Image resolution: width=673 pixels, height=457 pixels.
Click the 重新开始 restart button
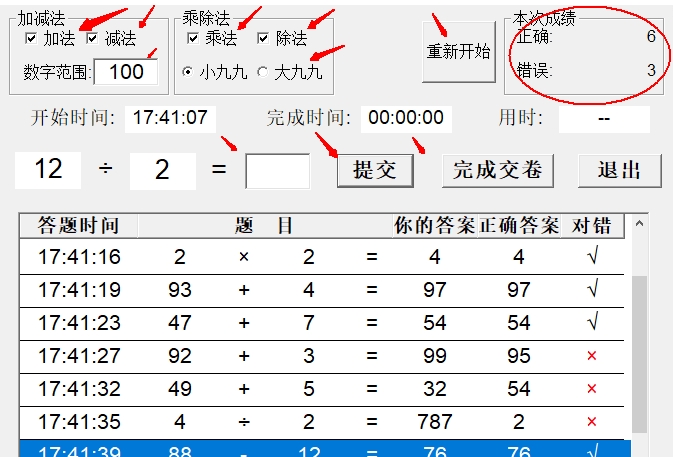point(458,52)
